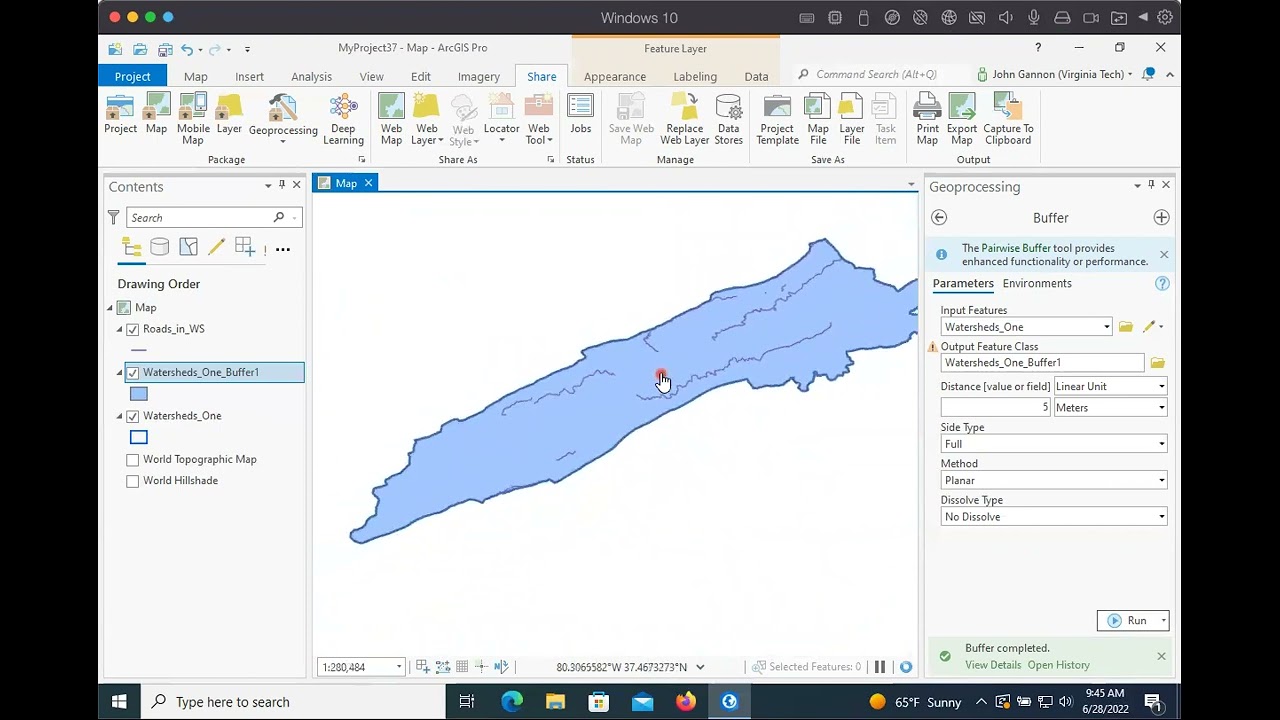Toggle Watersheds_One_Buffer1 layer visibility

point(133,372)
